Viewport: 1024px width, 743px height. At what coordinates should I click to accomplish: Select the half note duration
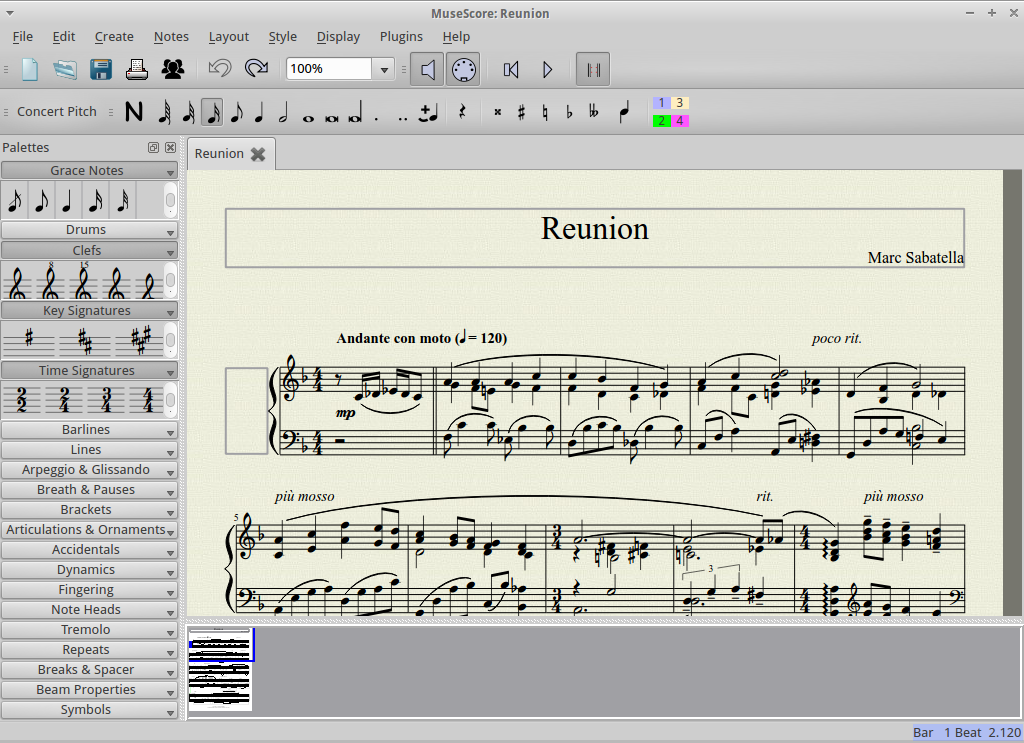coord(283,112)
